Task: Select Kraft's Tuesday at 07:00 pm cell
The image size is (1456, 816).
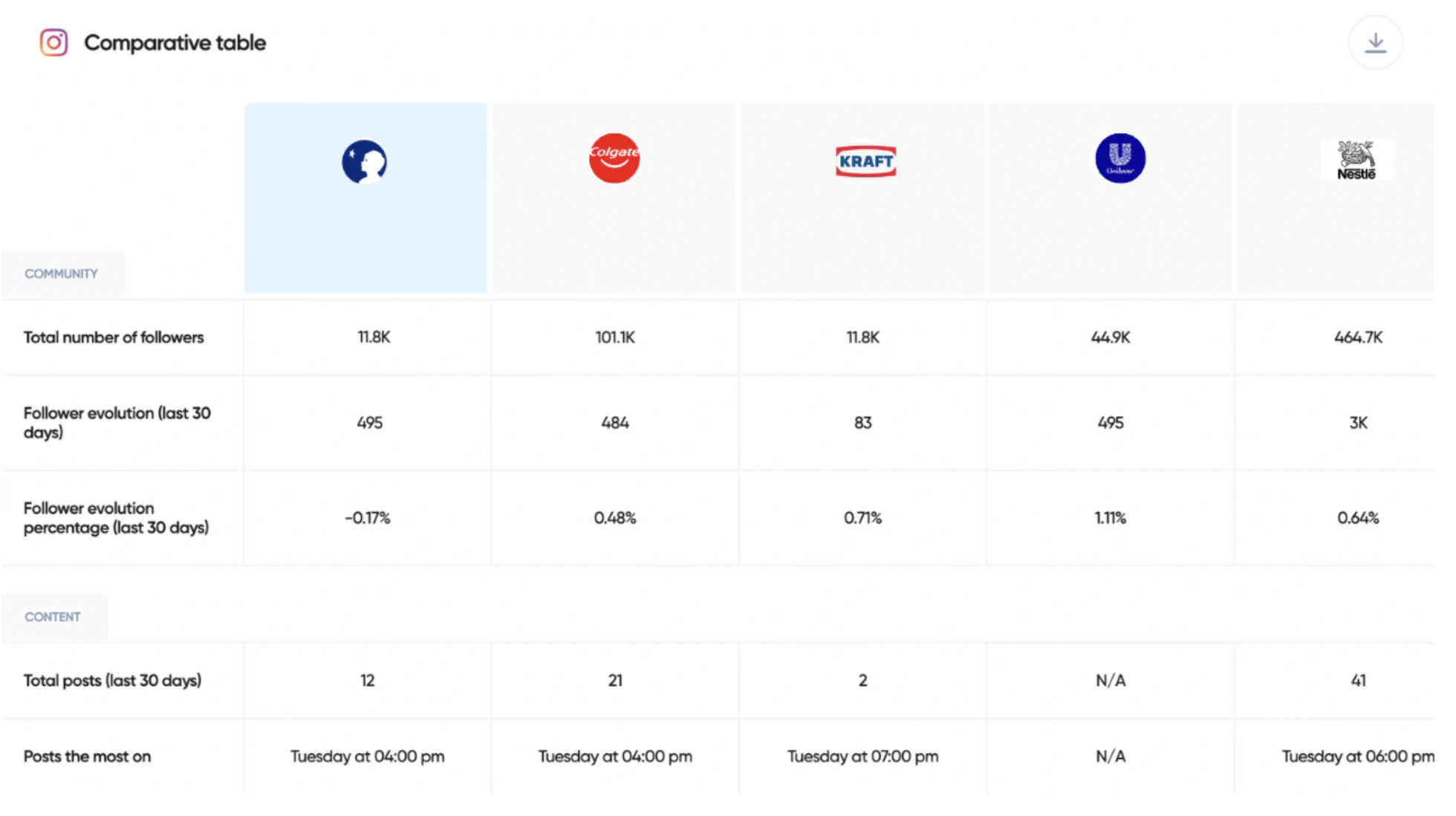Action: [x=863, y=757]
